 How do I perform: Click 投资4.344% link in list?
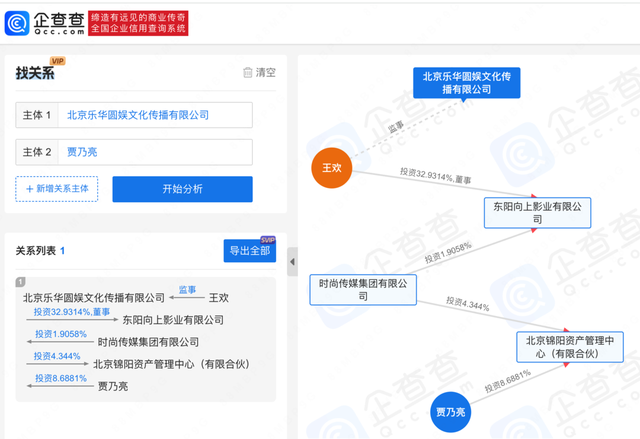click(x=57, y=356)
